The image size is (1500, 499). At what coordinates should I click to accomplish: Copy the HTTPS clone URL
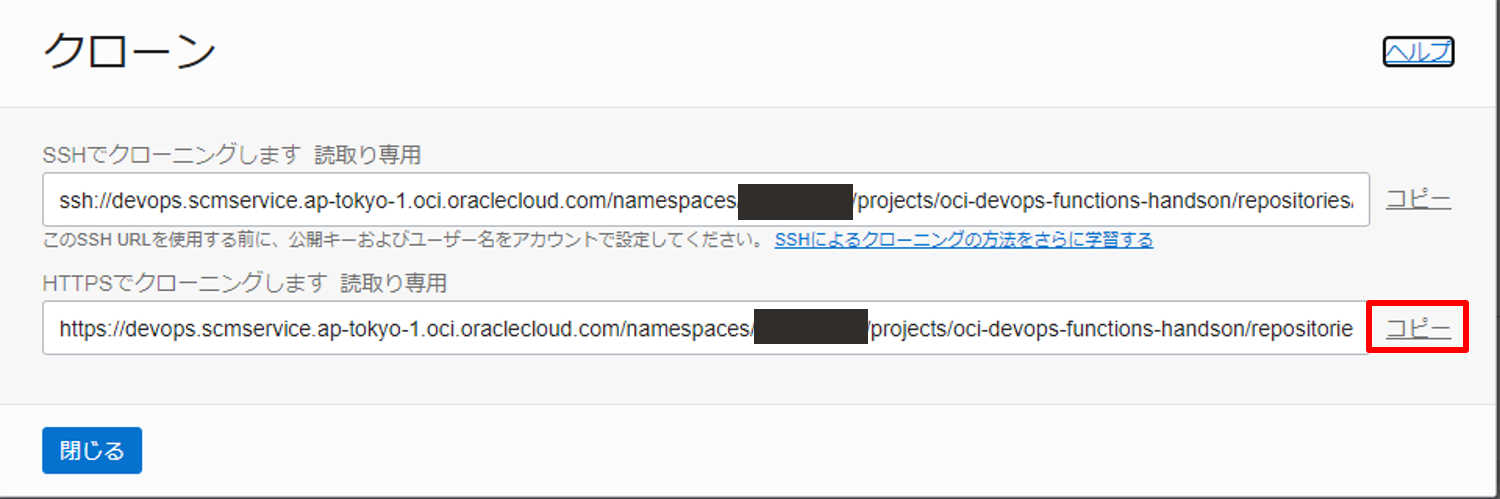[x=1417, y=328]
